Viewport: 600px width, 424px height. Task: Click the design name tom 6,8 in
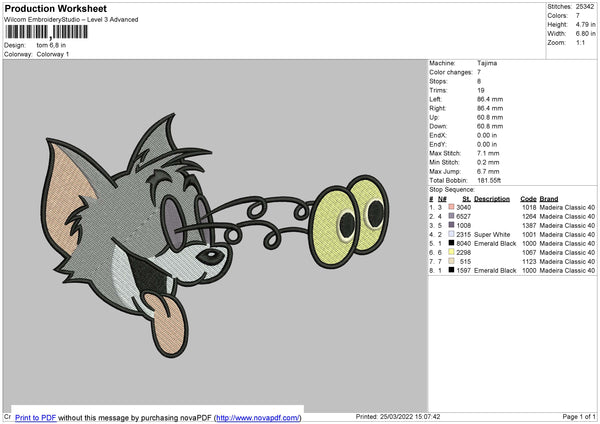coord(51,45)
